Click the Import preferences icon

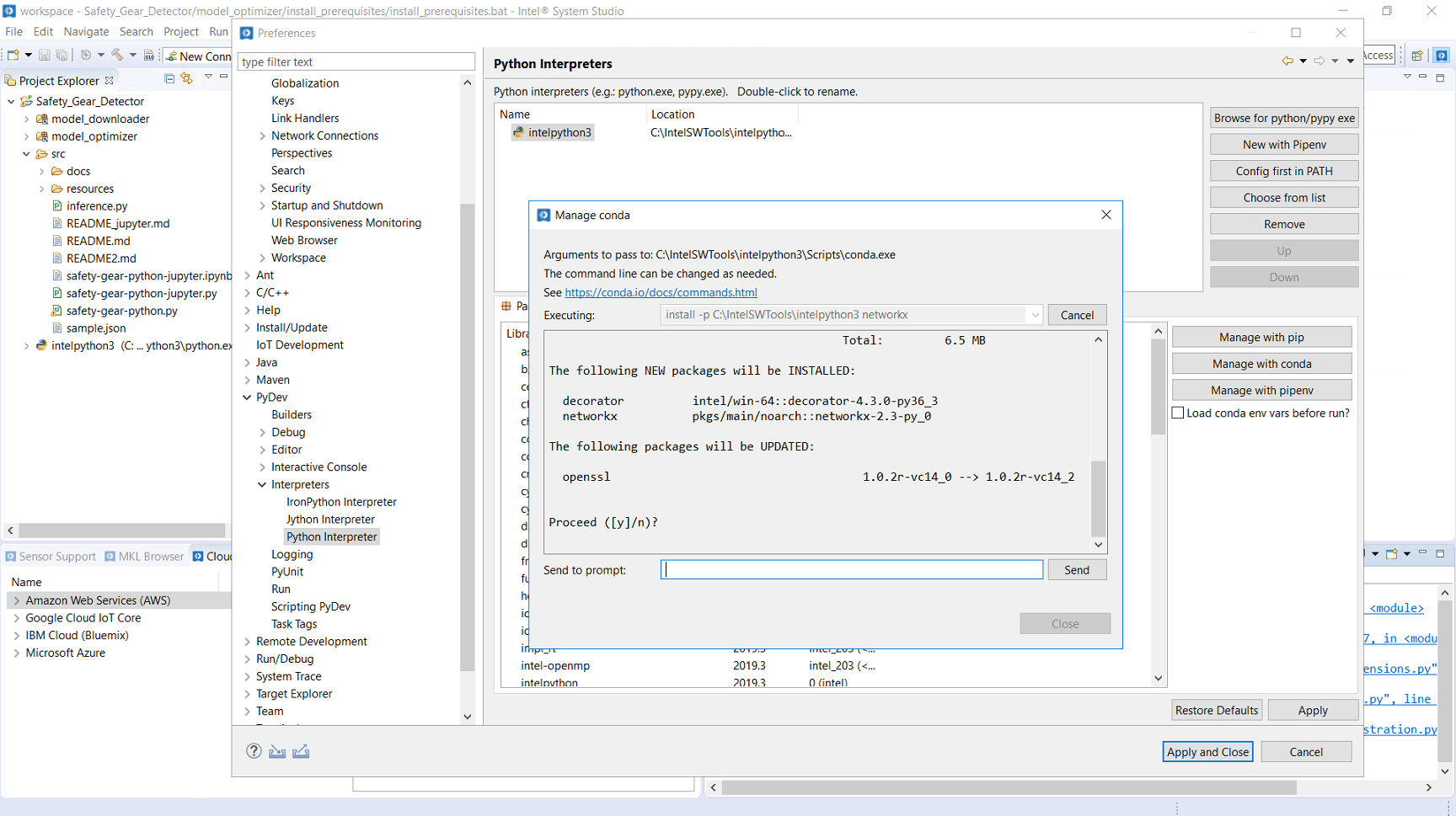pyautogui.click(x=277, y=751)
